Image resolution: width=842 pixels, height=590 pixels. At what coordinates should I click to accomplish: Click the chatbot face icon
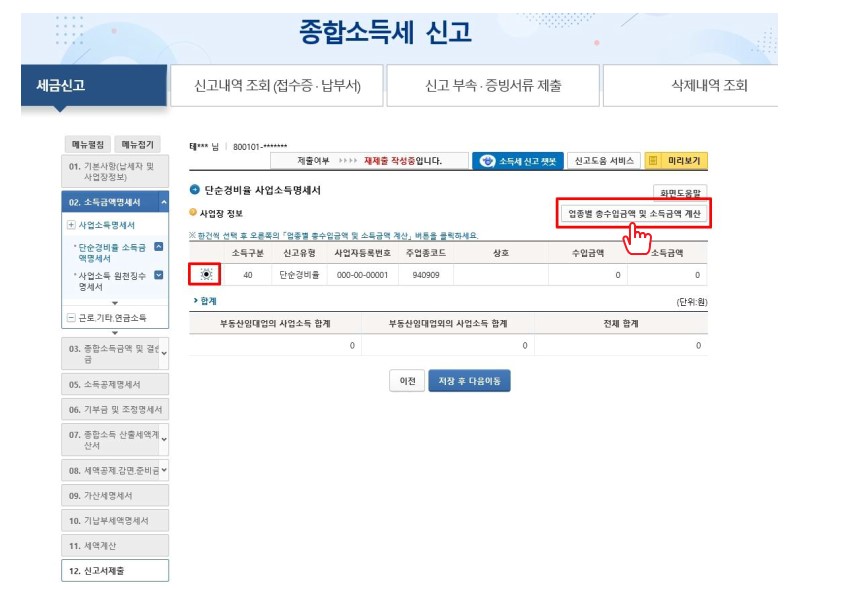pos(487,161)
